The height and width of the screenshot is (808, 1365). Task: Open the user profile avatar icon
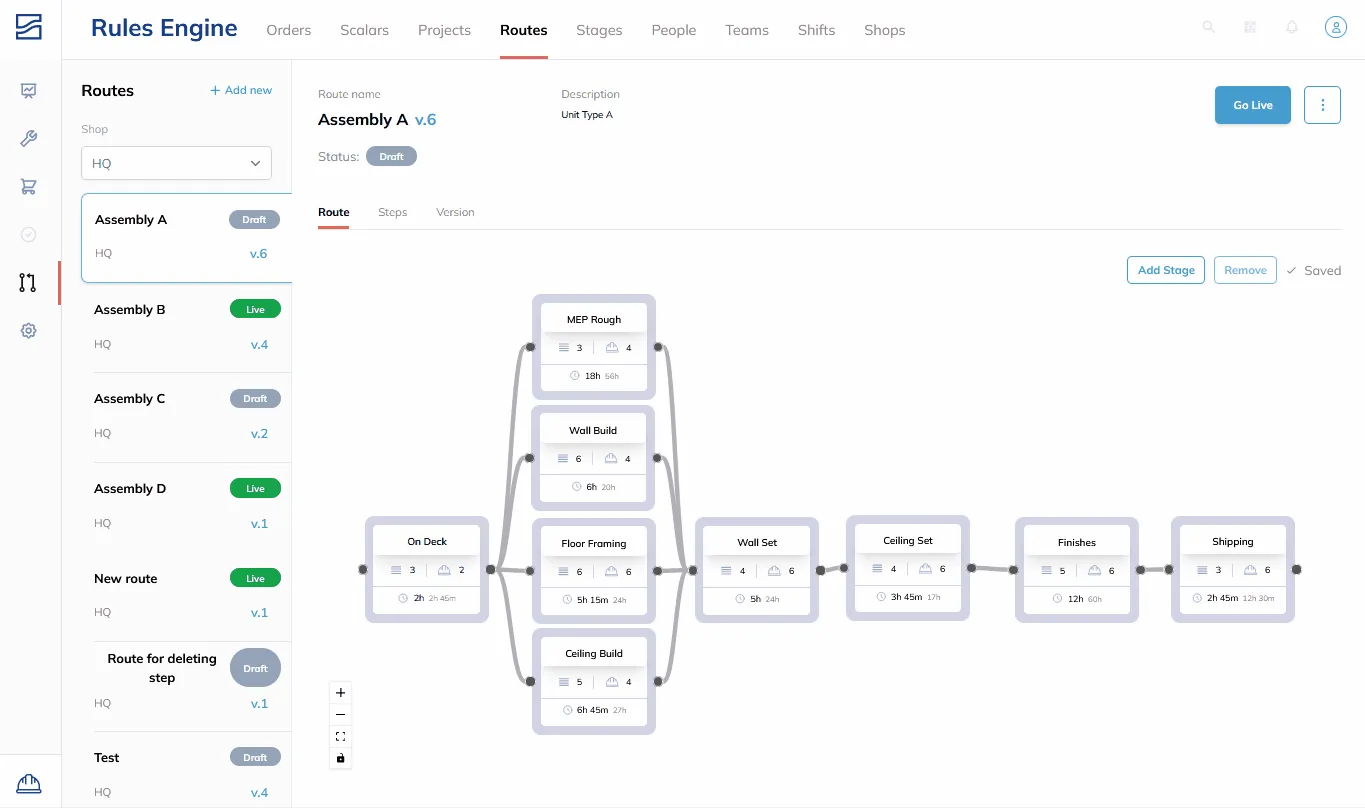[x=1335, y=27]
